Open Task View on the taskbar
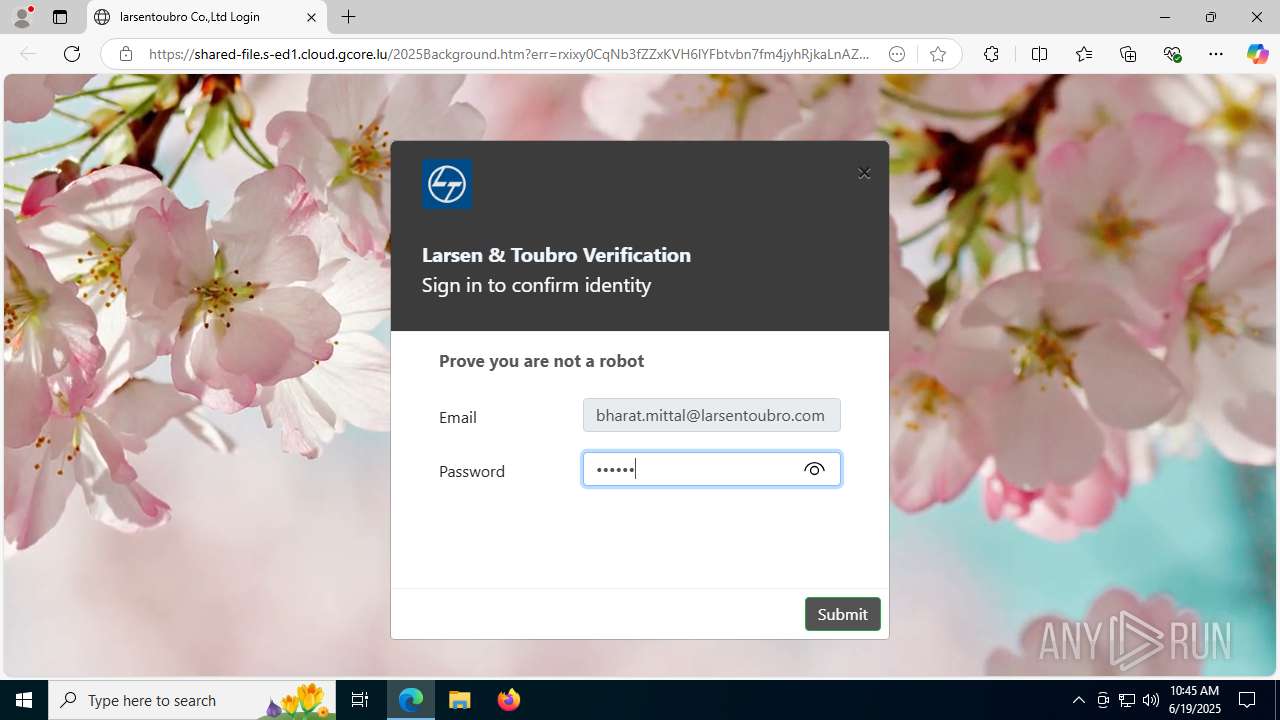 pos(360,700)
